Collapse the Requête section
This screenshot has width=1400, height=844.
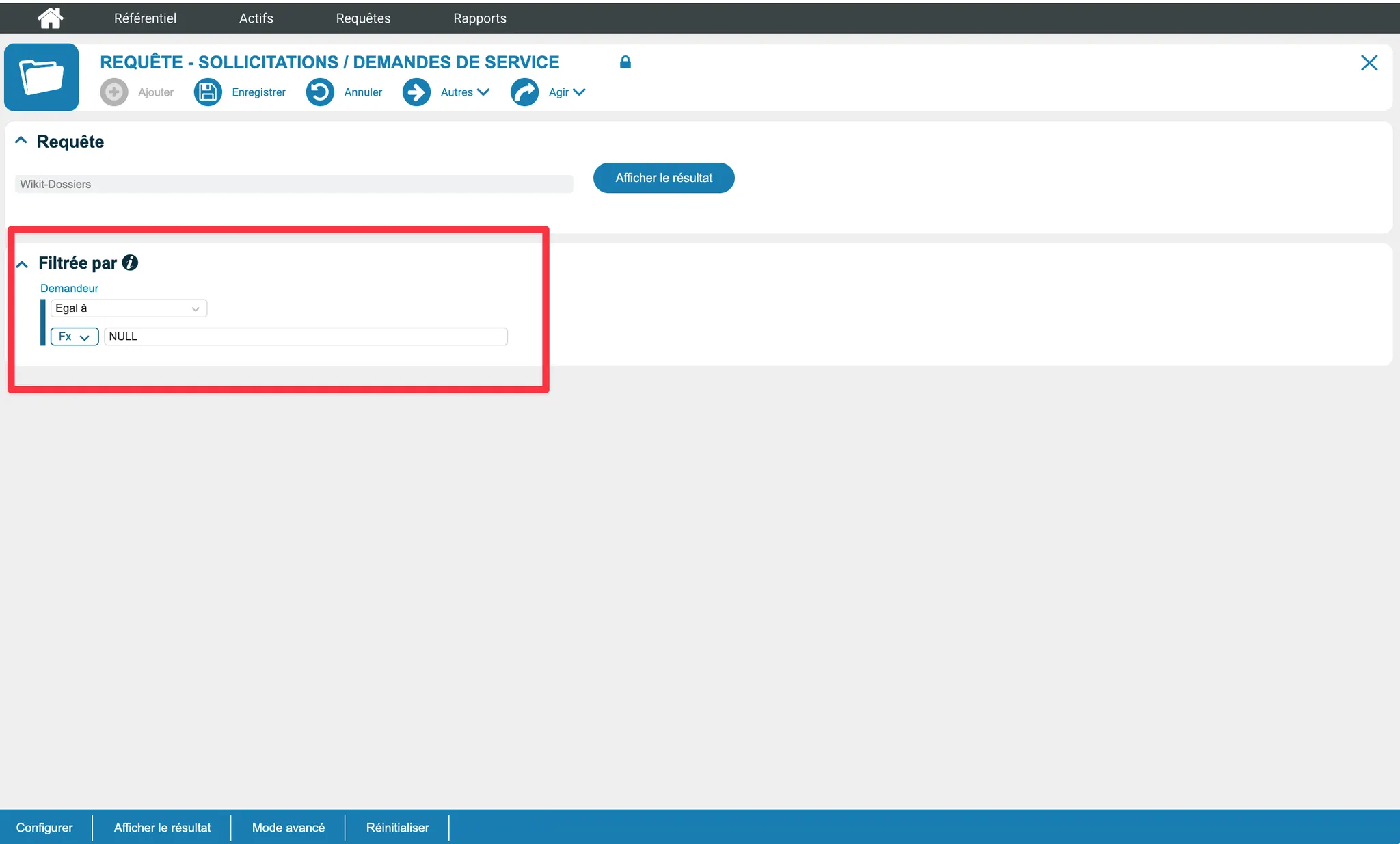pos(21,141)
